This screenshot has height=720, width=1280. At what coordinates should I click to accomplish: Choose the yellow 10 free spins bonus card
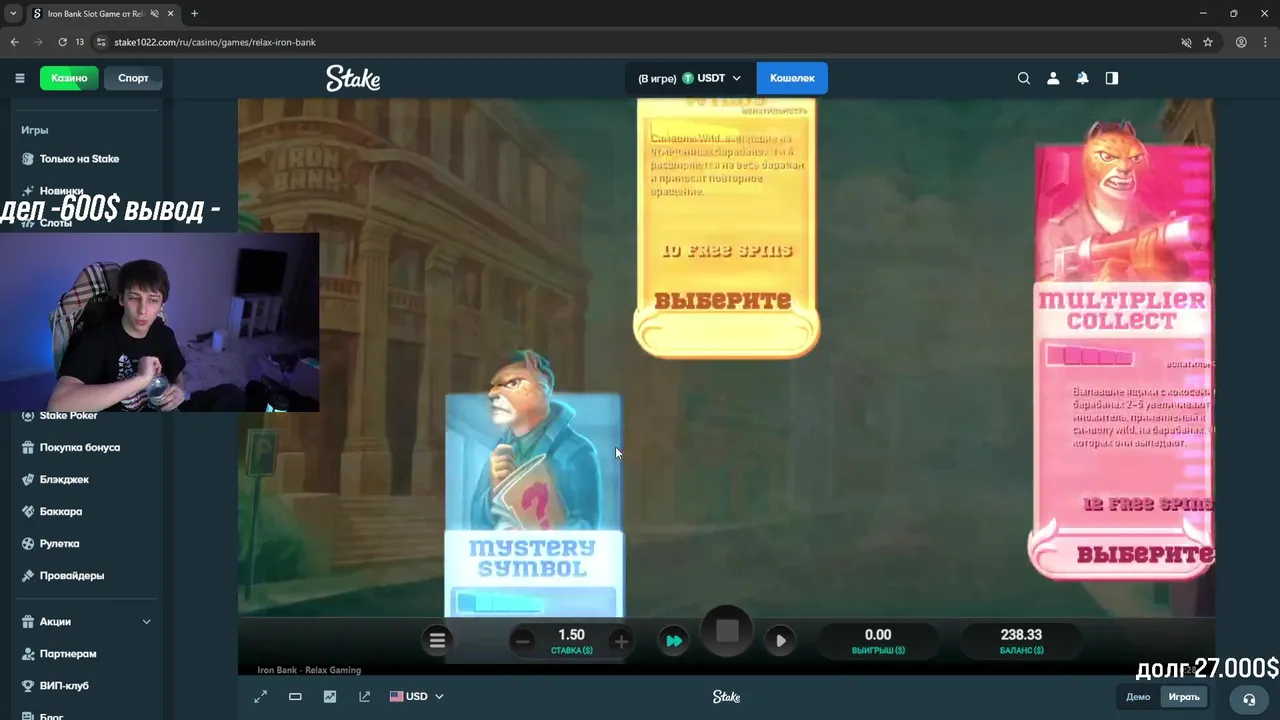726,226
